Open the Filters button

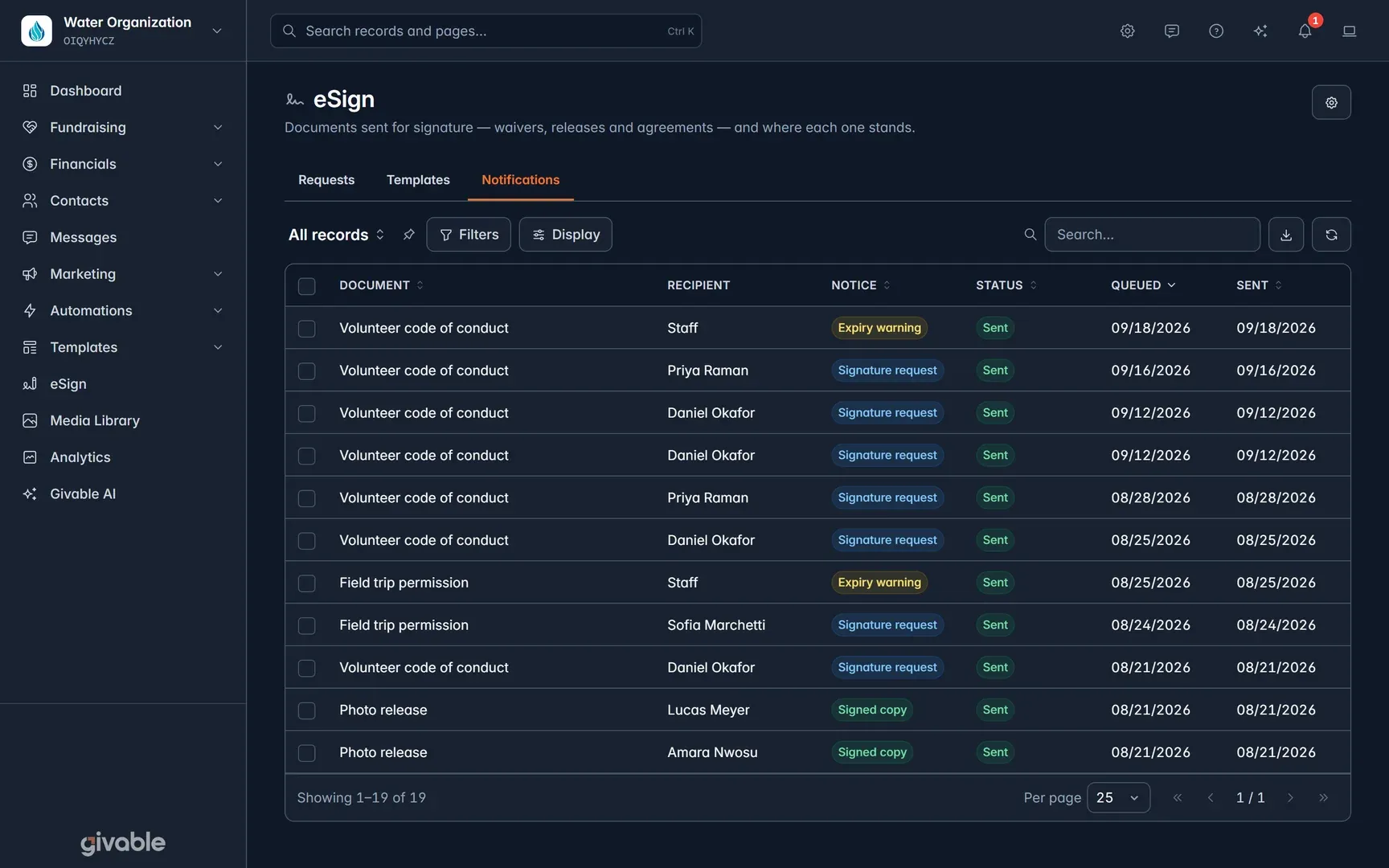point(469,235)
